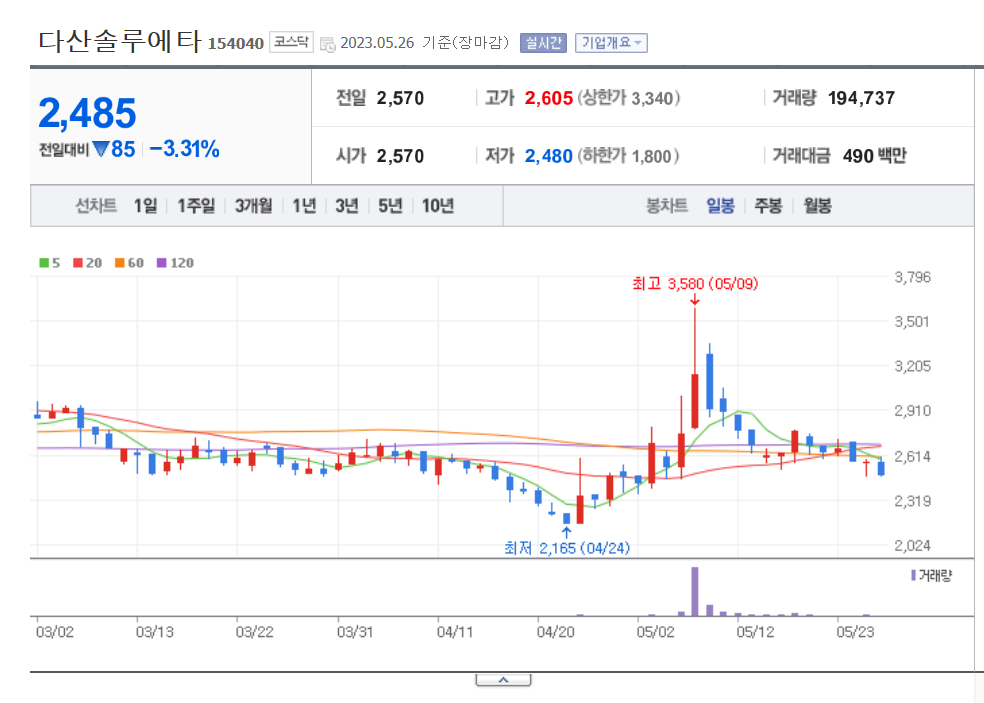Open the 기업개요 dropdown
984x703 pixels.
click(611, 43)
